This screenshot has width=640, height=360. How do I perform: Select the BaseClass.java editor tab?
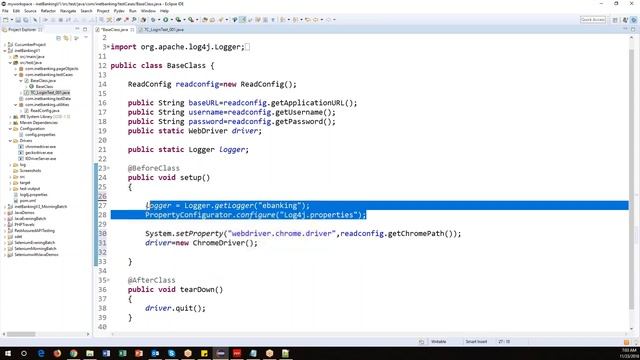[x=114, y=29]
